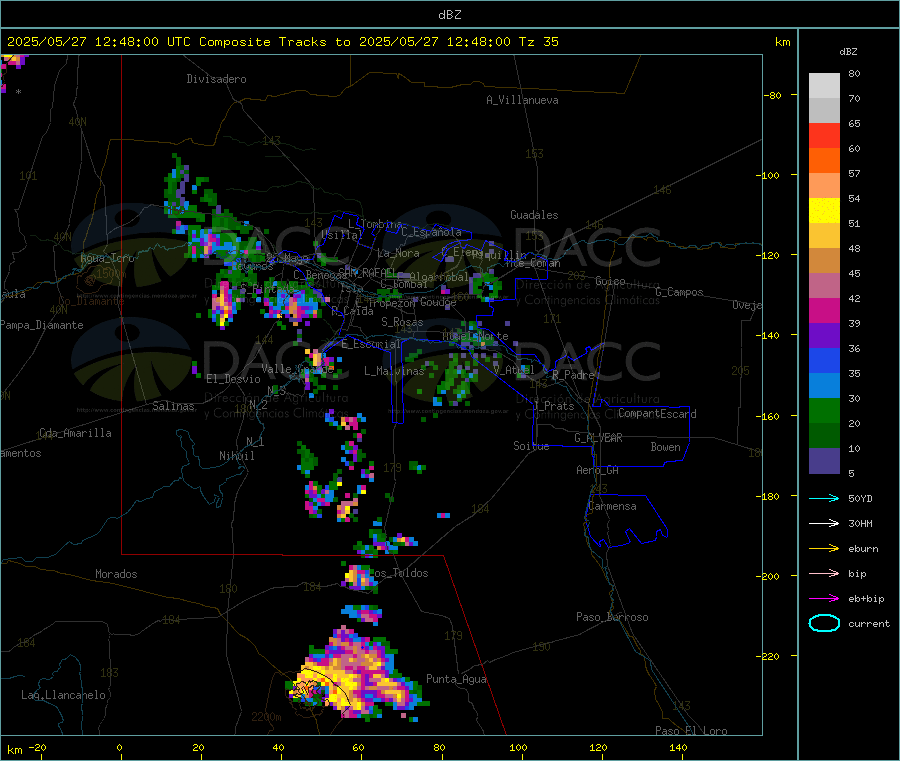Select the bright green 30 dBZ band

pos(824,410)
